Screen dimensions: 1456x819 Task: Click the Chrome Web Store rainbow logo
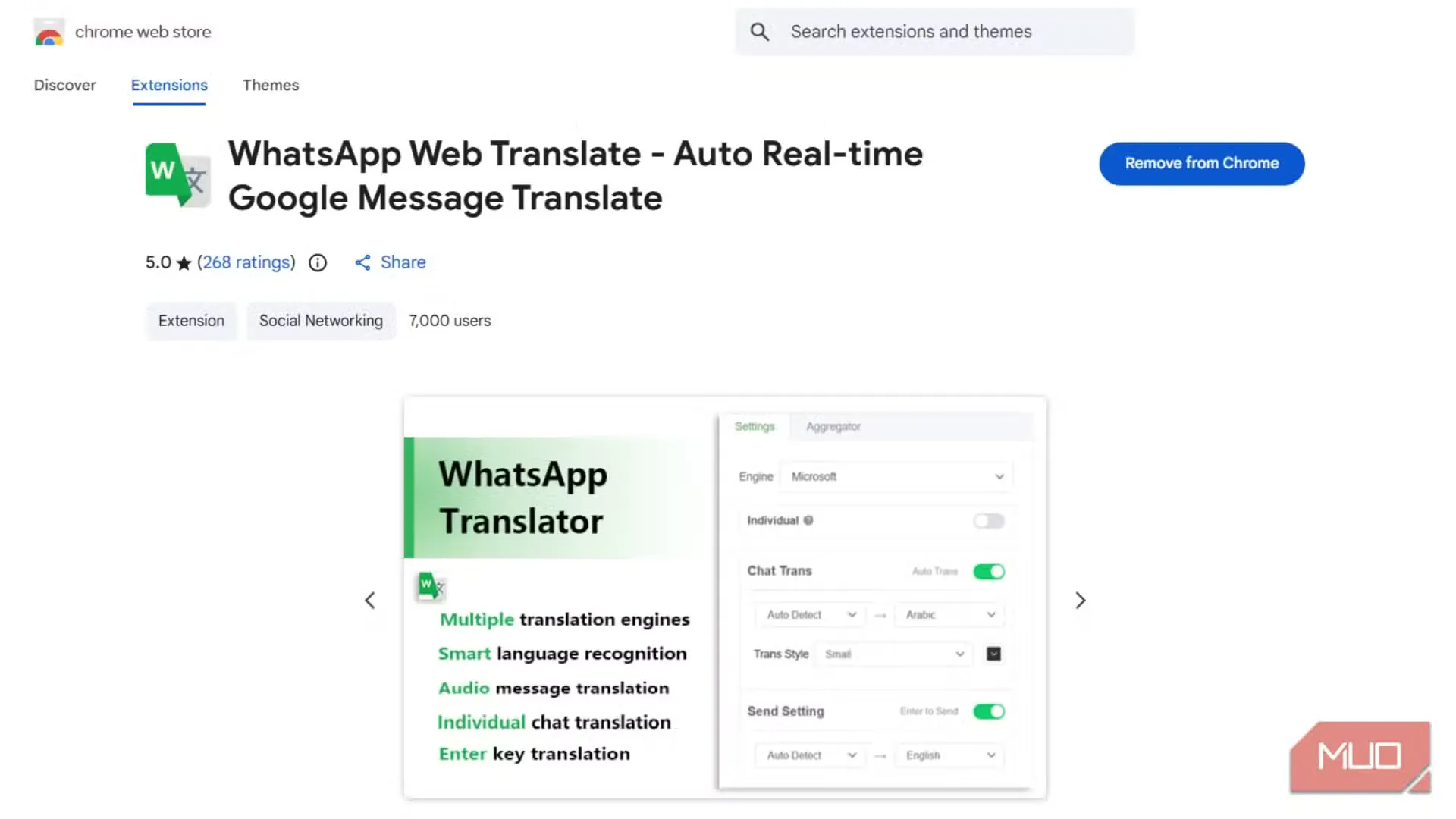(49, 33)
